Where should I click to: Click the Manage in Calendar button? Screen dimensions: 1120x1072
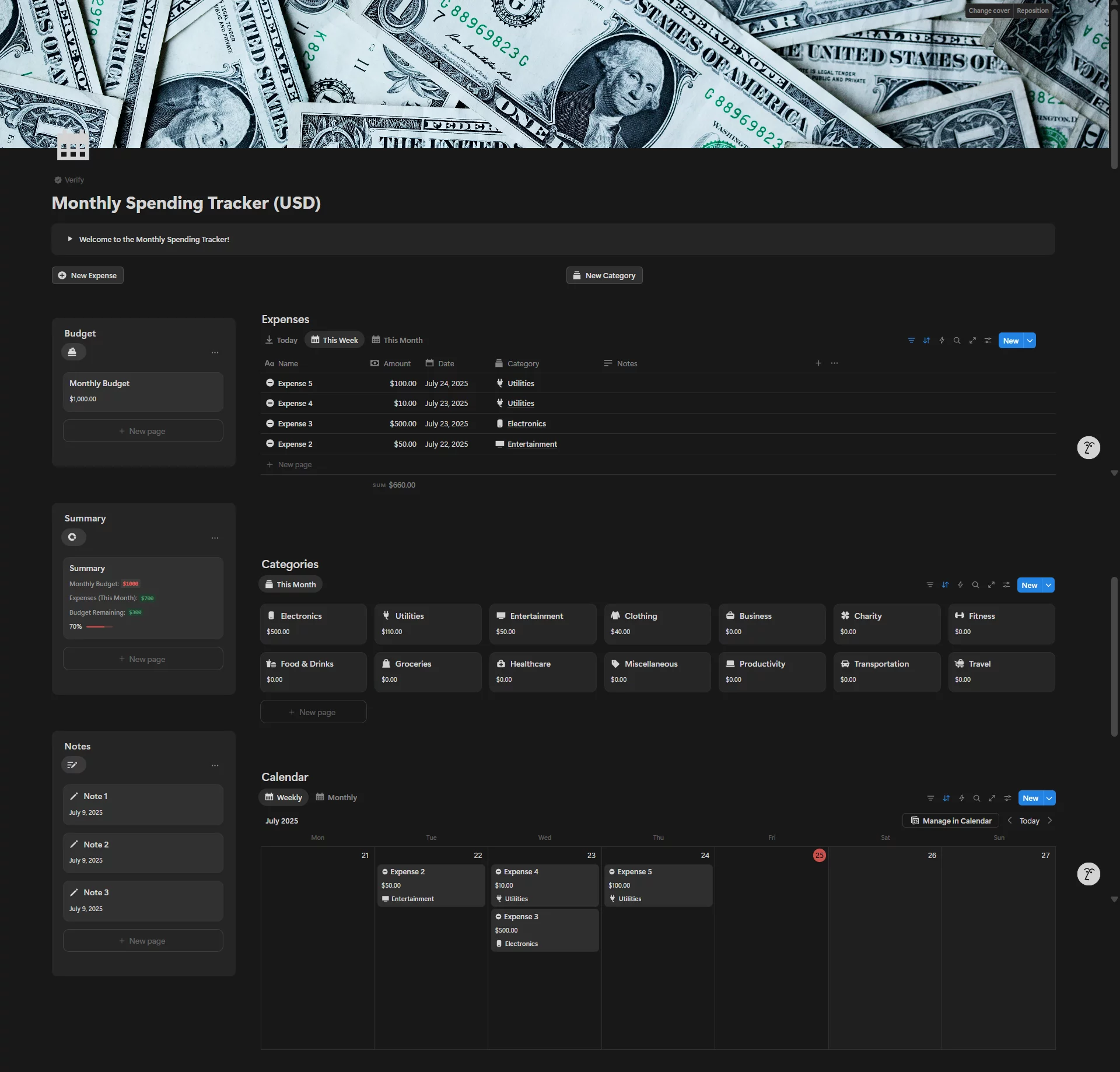tap(951, 821)
